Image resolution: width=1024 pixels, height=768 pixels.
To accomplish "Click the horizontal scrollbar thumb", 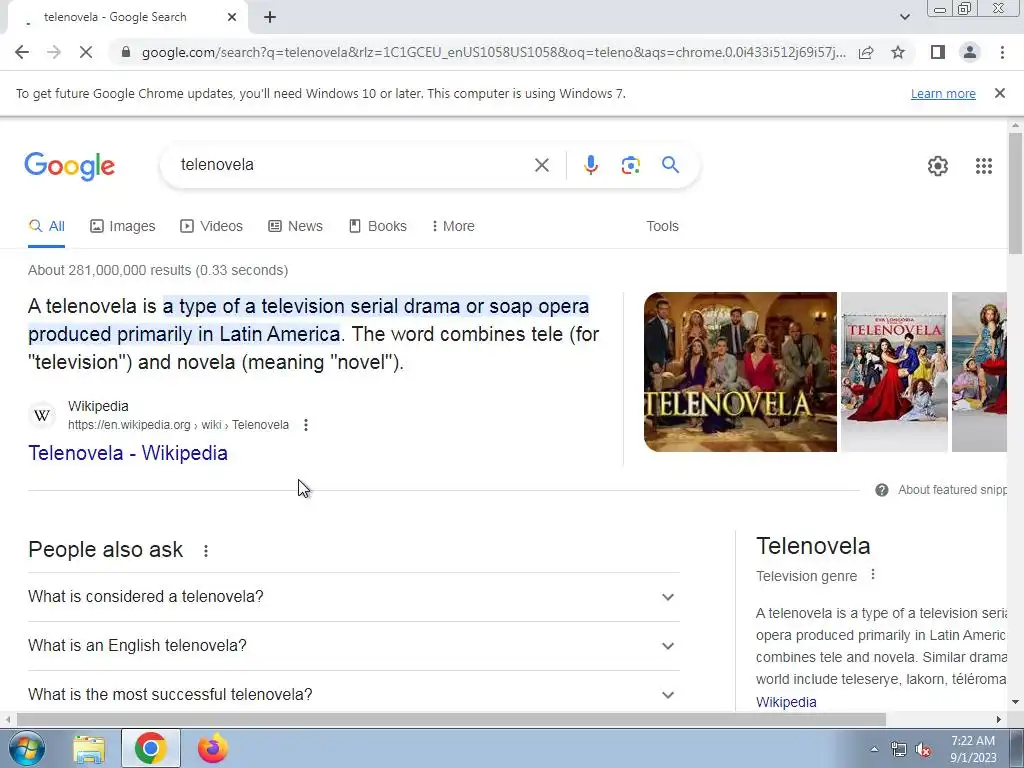I will click(x=451, y=720).
